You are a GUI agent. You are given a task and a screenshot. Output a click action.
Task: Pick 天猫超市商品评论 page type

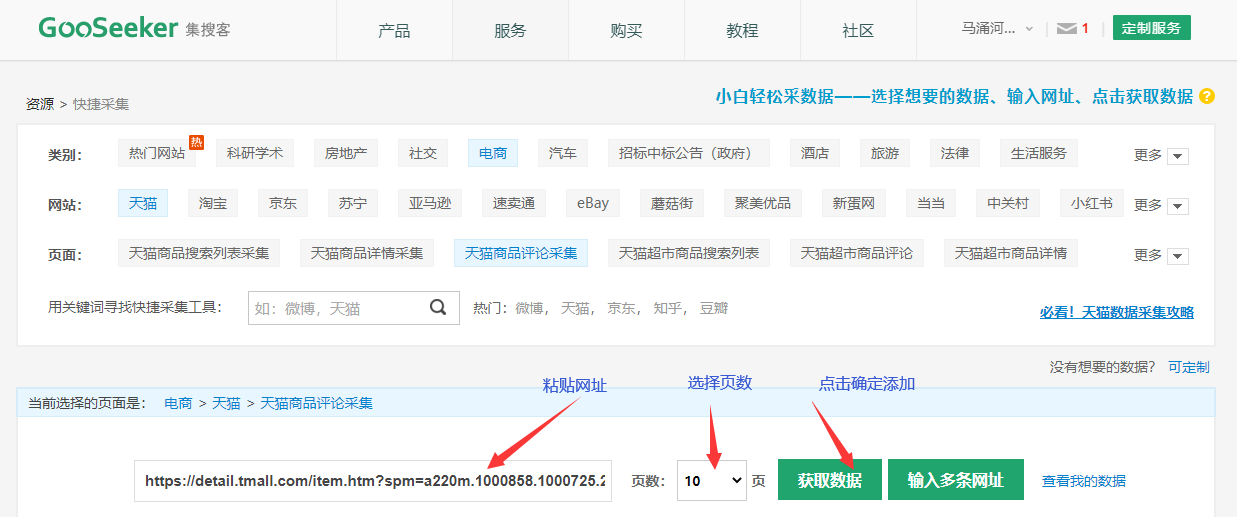pyautogui.click(x=857, y=253)
